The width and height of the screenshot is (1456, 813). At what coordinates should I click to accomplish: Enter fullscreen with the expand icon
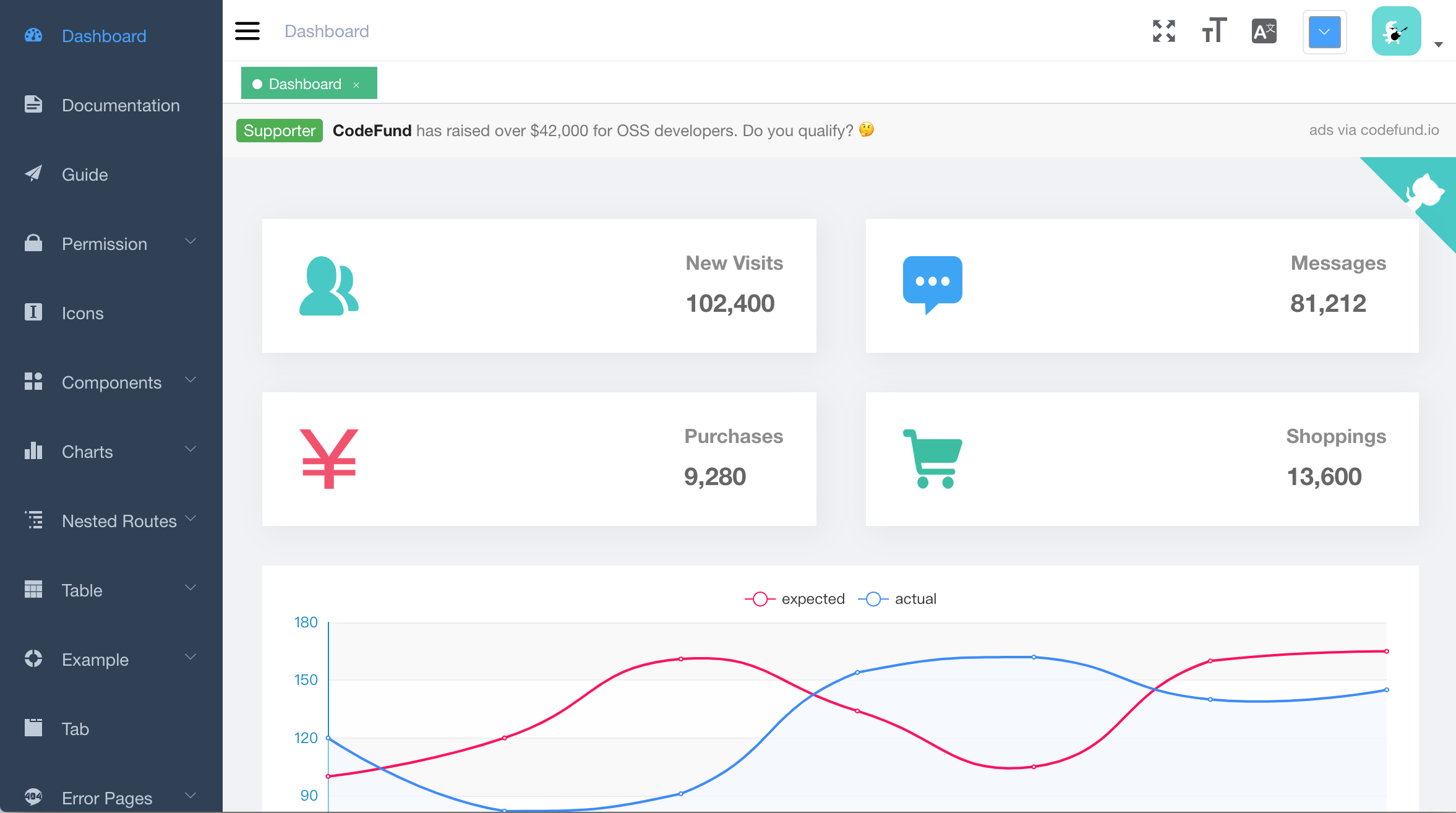(x=1163, y=31)
